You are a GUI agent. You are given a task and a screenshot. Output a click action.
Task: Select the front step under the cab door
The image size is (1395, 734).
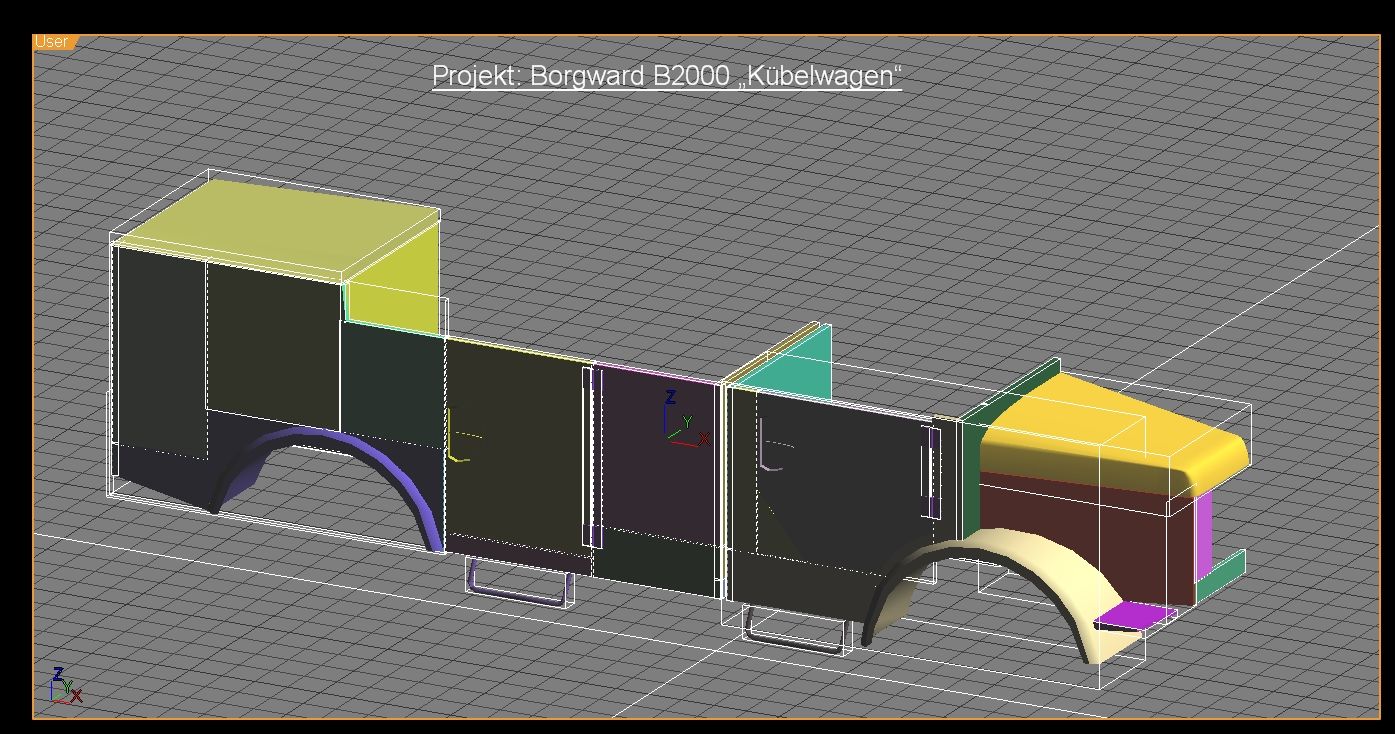[x=796, y=630]
